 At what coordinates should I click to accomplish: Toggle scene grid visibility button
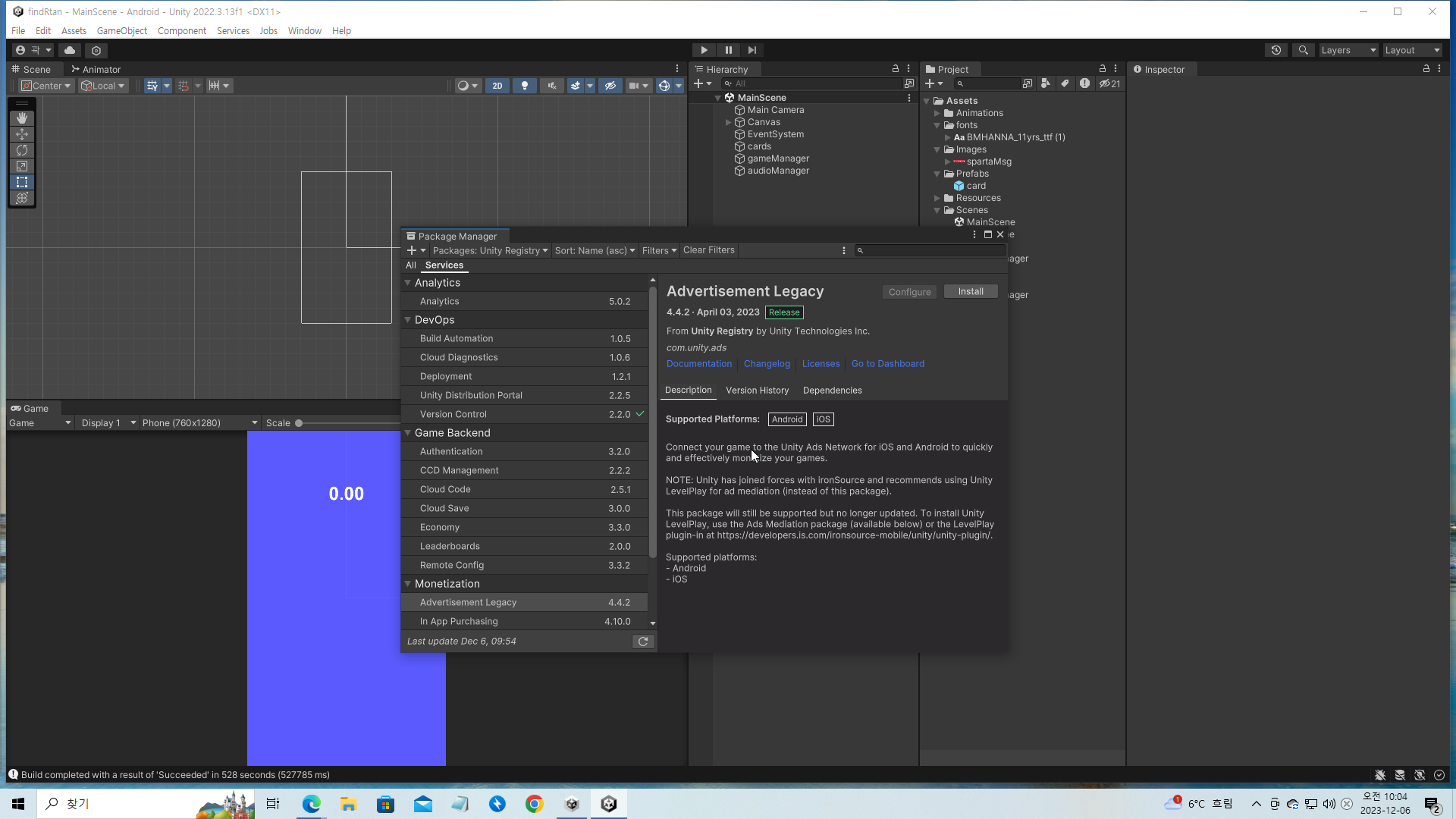(x=152, y=86)
